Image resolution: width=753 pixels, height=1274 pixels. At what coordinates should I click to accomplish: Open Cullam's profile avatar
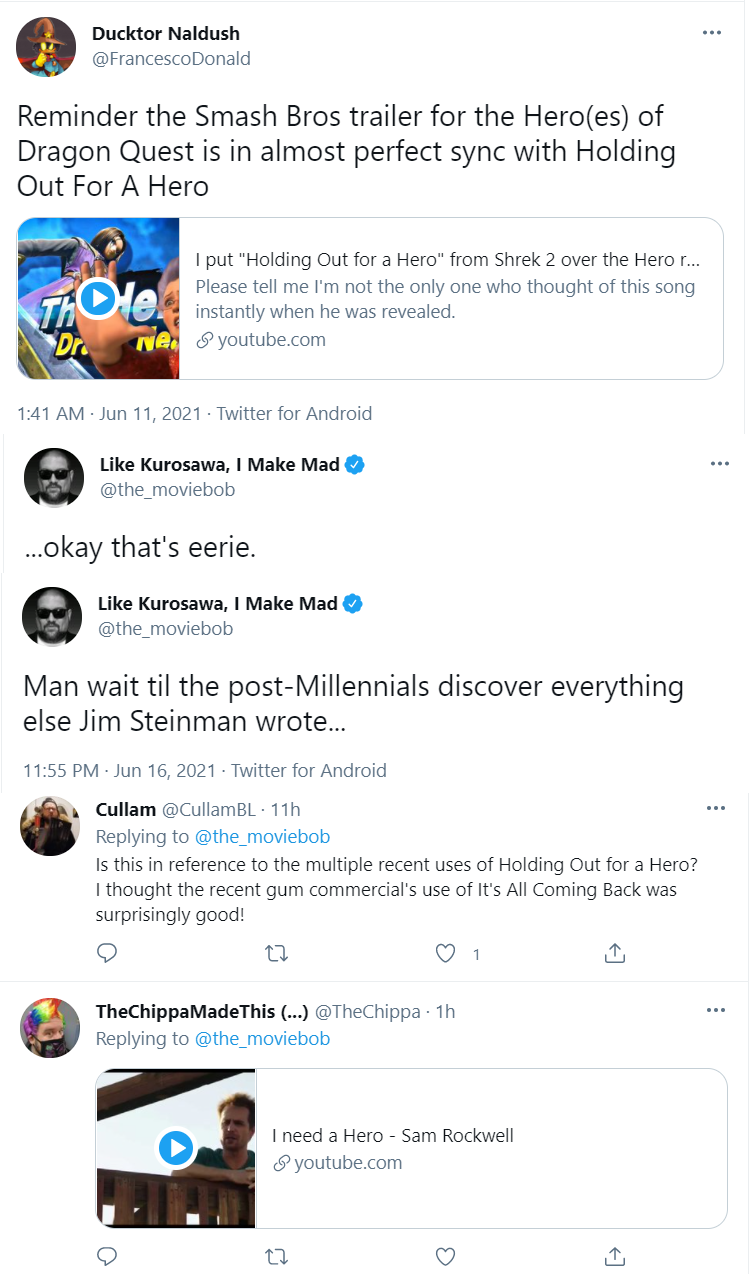coord(50,826)
